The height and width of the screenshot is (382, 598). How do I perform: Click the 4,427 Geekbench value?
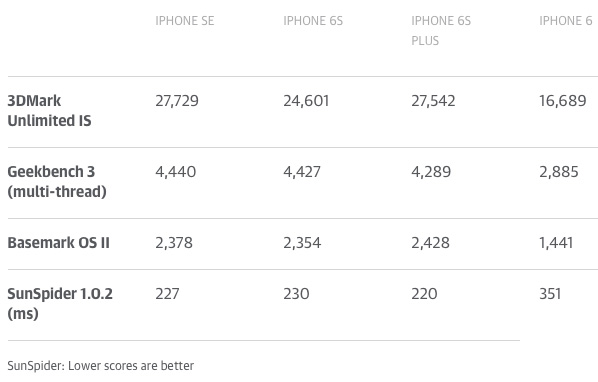click(302, 172)
